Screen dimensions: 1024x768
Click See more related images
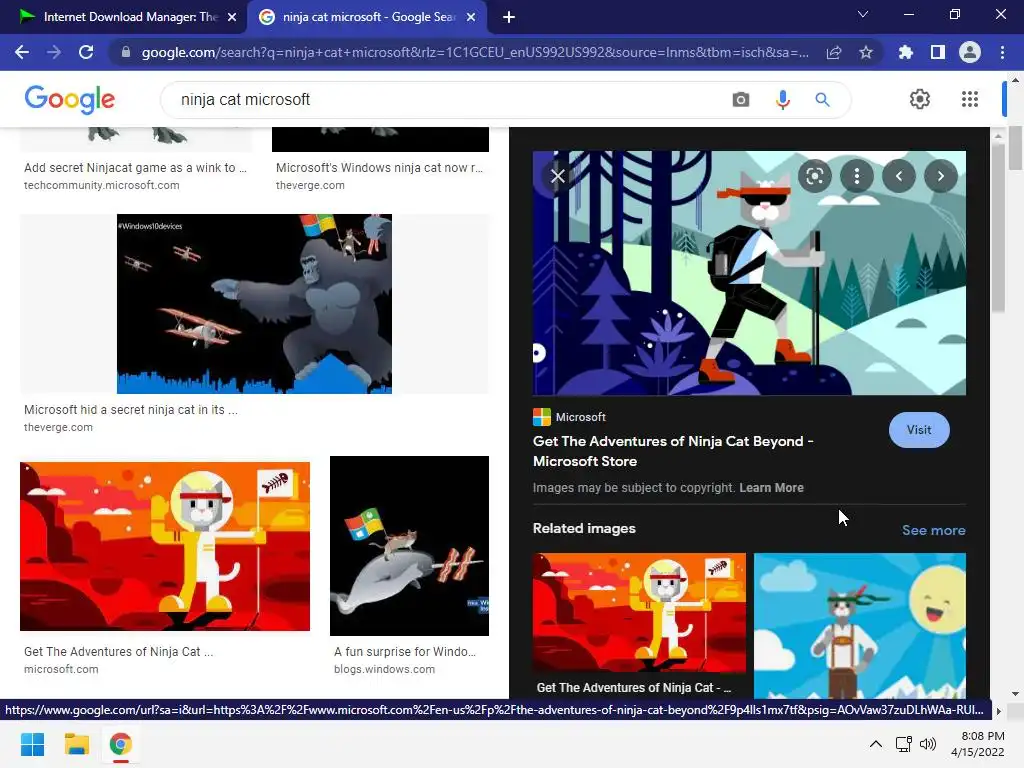pyautogui.click(x=933, y=530)
